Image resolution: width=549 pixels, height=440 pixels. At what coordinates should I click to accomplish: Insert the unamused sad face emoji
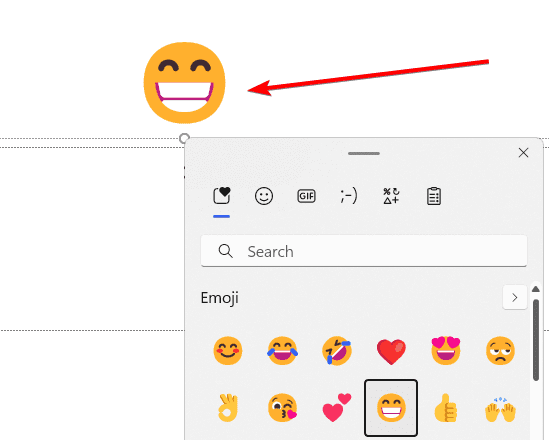500,351
